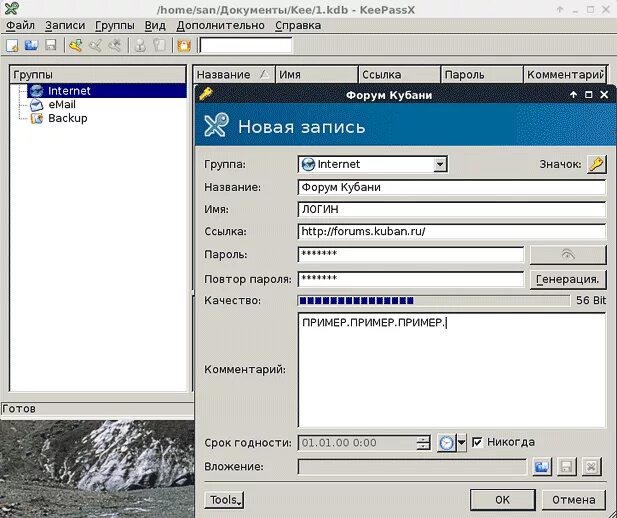Click the delete attachment X icon
The height and width of the screenshot is (518, 617).
[591, 467]
